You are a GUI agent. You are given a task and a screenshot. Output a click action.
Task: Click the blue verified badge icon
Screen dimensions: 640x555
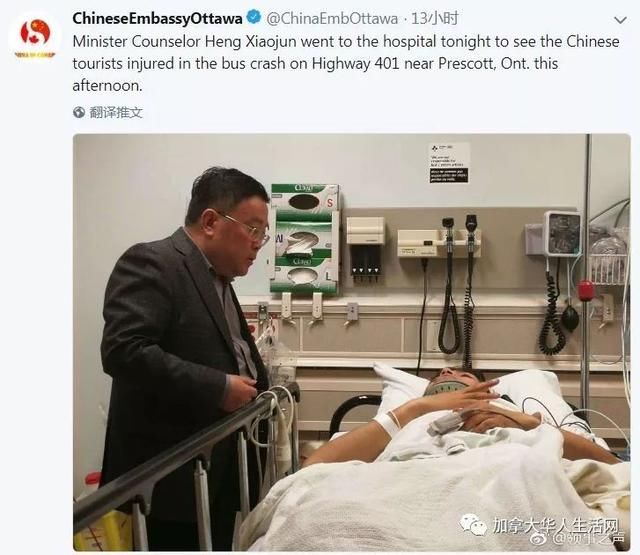click(254, 17)
